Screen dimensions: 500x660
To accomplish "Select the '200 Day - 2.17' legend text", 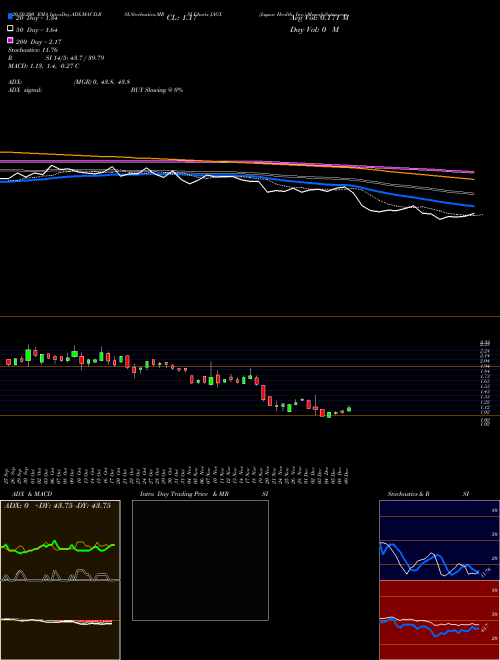I will [x=39, y=42].
